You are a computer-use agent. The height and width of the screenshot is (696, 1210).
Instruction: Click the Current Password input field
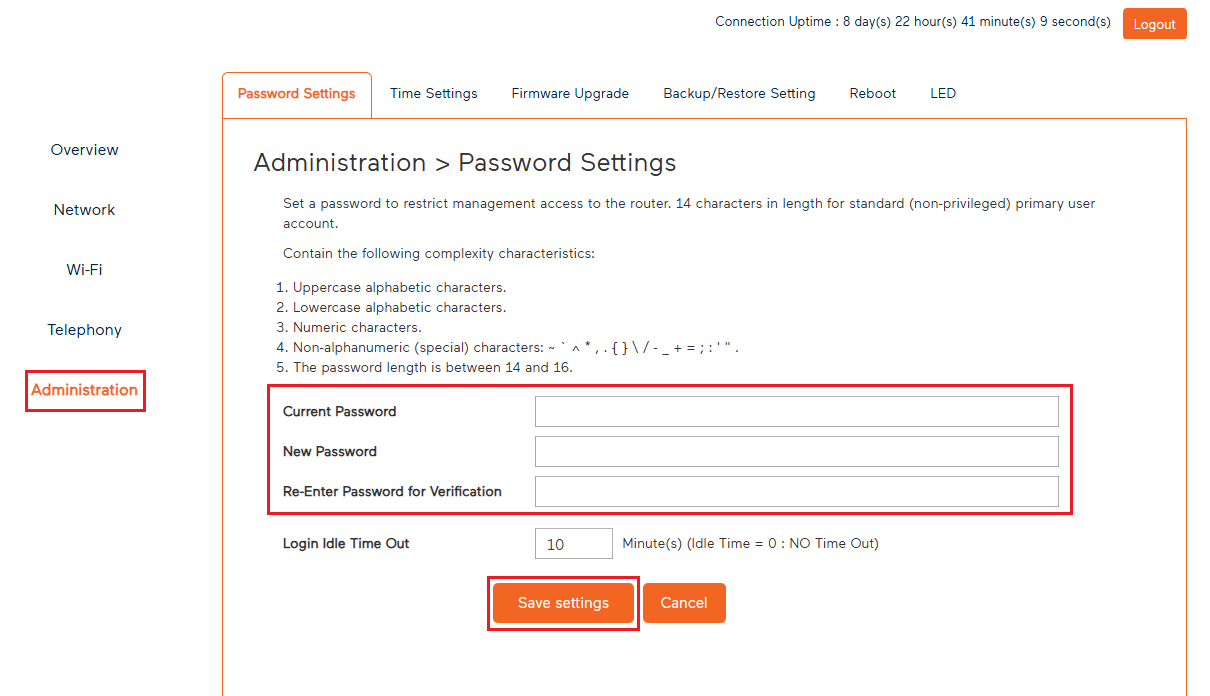pyautogui.click(x=796, y=411)
